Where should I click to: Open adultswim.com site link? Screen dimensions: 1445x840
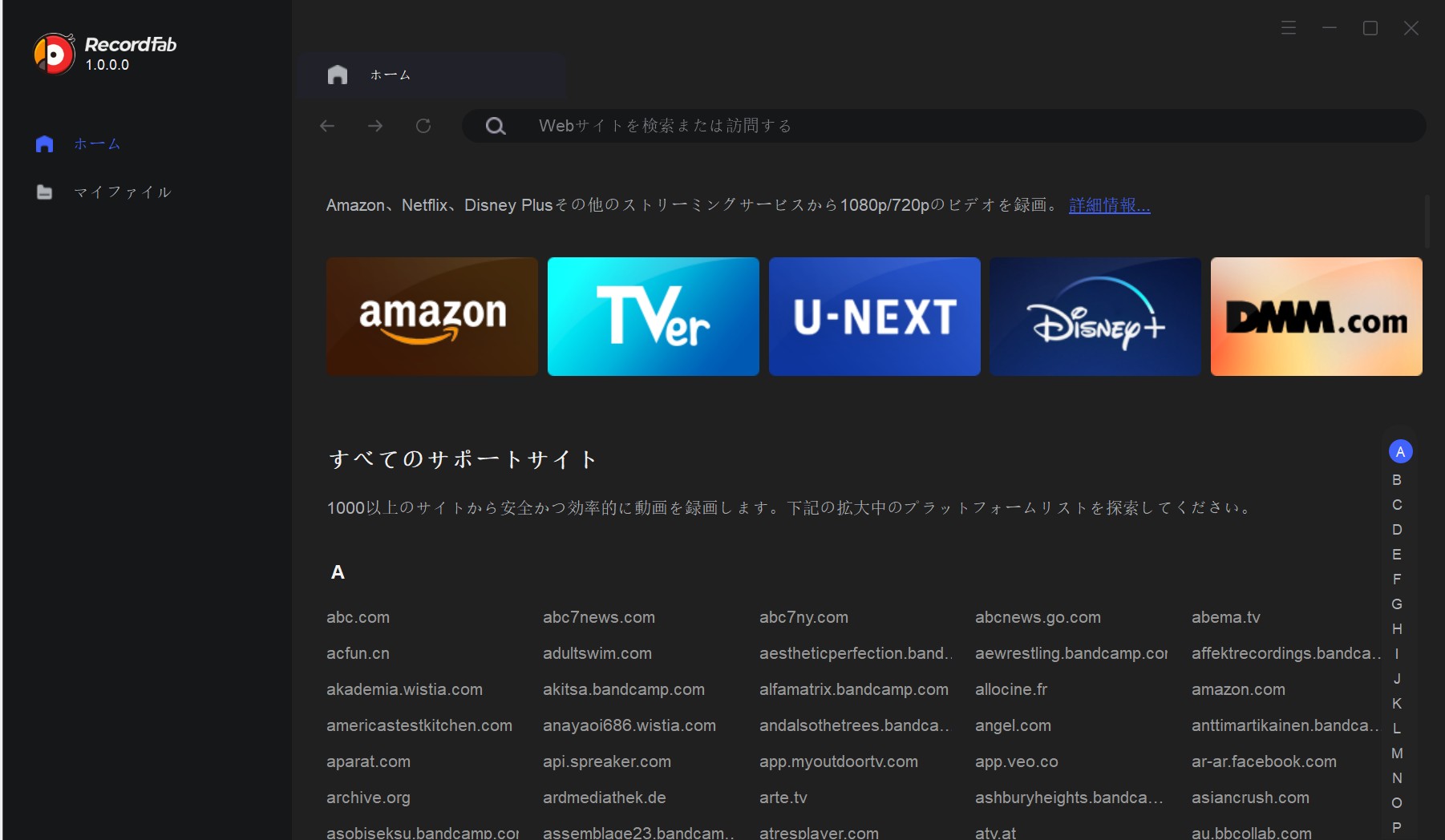(597, 653)
